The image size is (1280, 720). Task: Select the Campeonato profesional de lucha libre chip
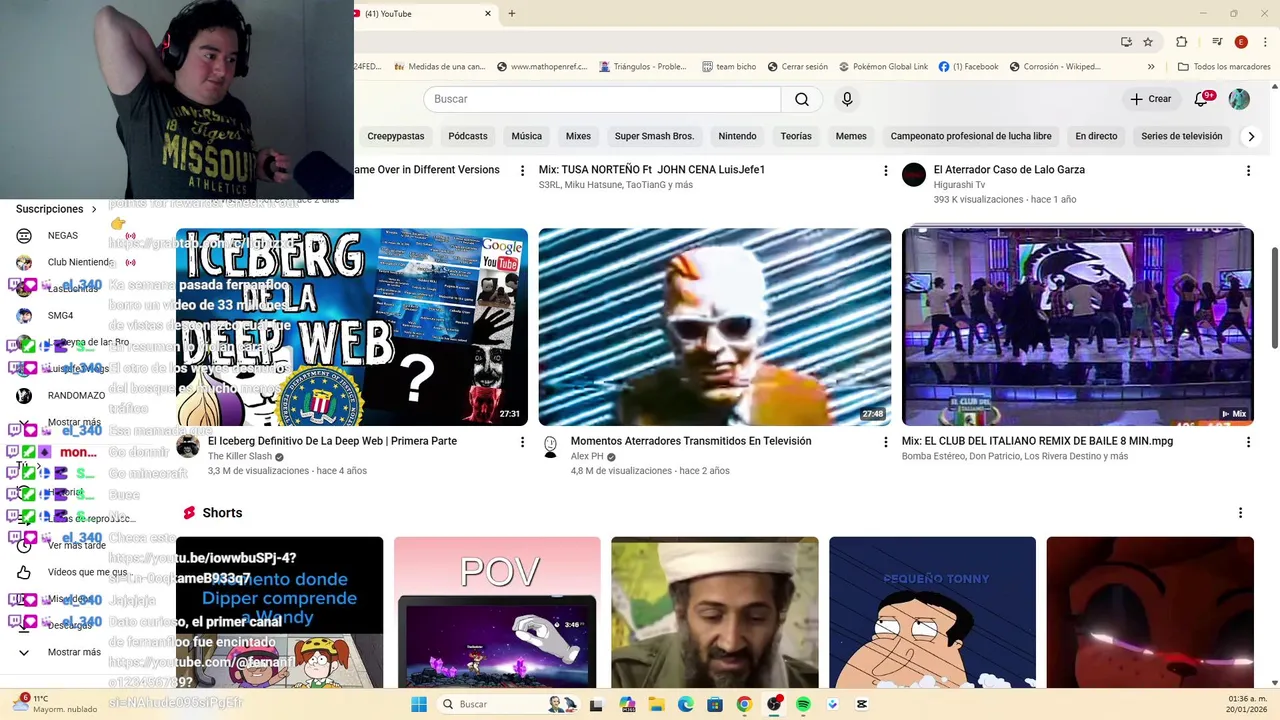(x=971, y=136)
